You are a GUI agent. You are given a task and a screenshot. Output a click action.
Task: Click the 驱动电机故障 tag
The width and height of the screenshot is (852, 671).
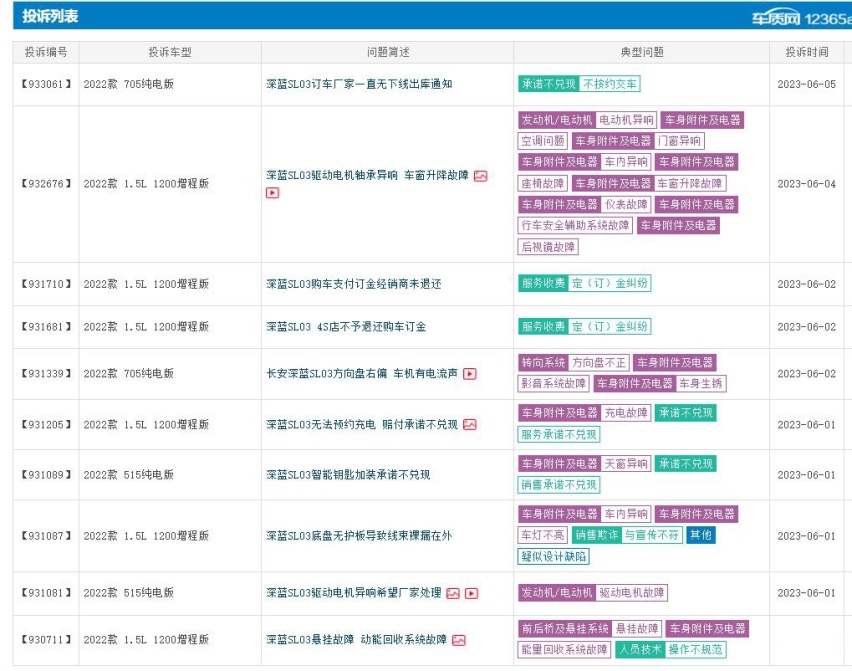pyautogui.click(x=632, y=593)
